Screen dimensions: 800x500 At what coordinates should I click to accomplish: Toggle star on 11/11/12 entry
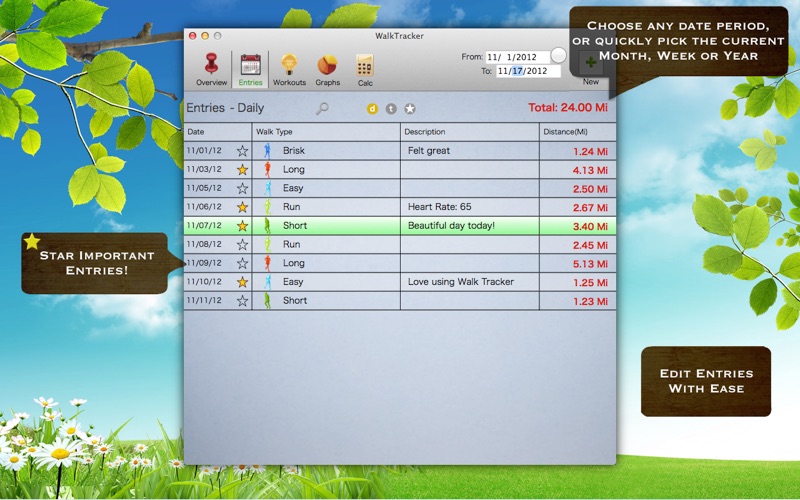click(242, 301)
